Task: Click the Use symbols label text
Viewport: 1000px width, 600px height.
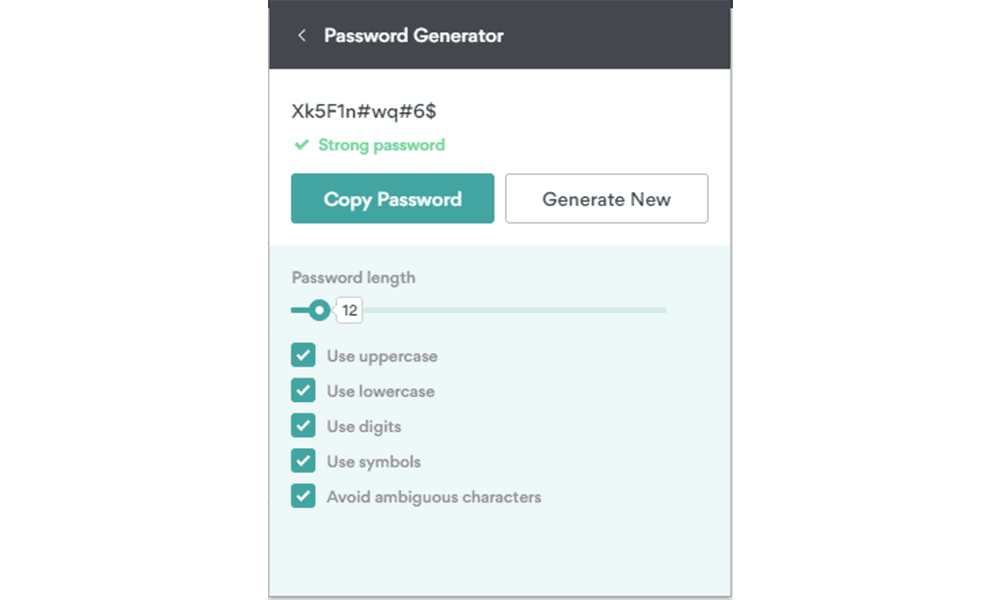Action: point(374,462)
